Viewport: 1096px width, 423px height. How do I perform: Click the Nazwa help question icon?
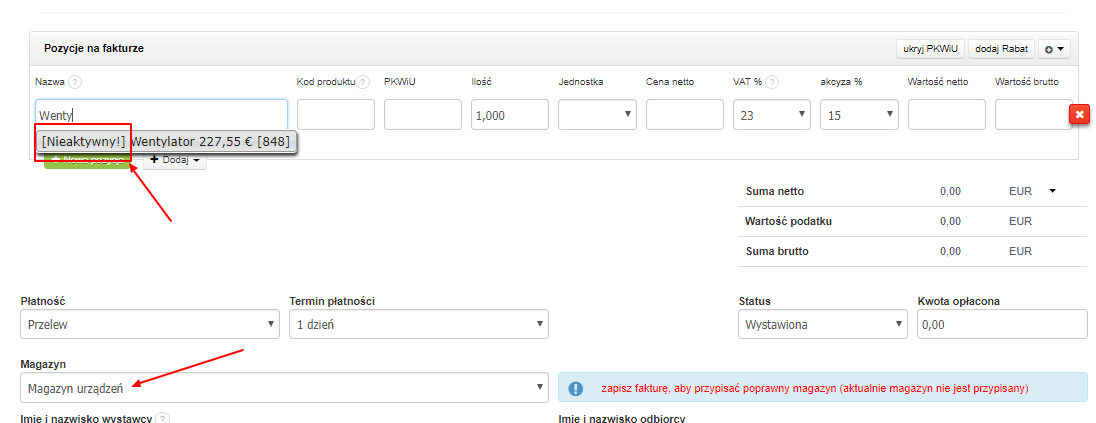[75, 82]
